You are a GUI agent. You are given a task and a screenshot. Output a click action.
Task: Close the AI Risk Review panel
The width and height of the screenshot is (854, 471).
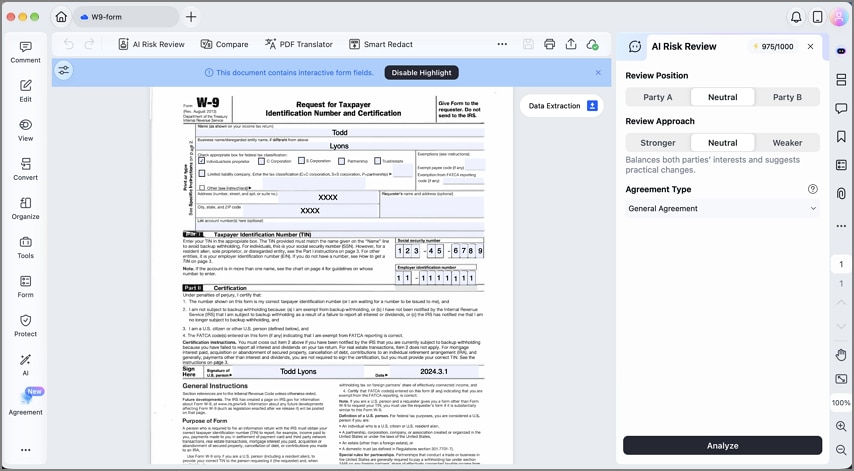tap(810, 46)
